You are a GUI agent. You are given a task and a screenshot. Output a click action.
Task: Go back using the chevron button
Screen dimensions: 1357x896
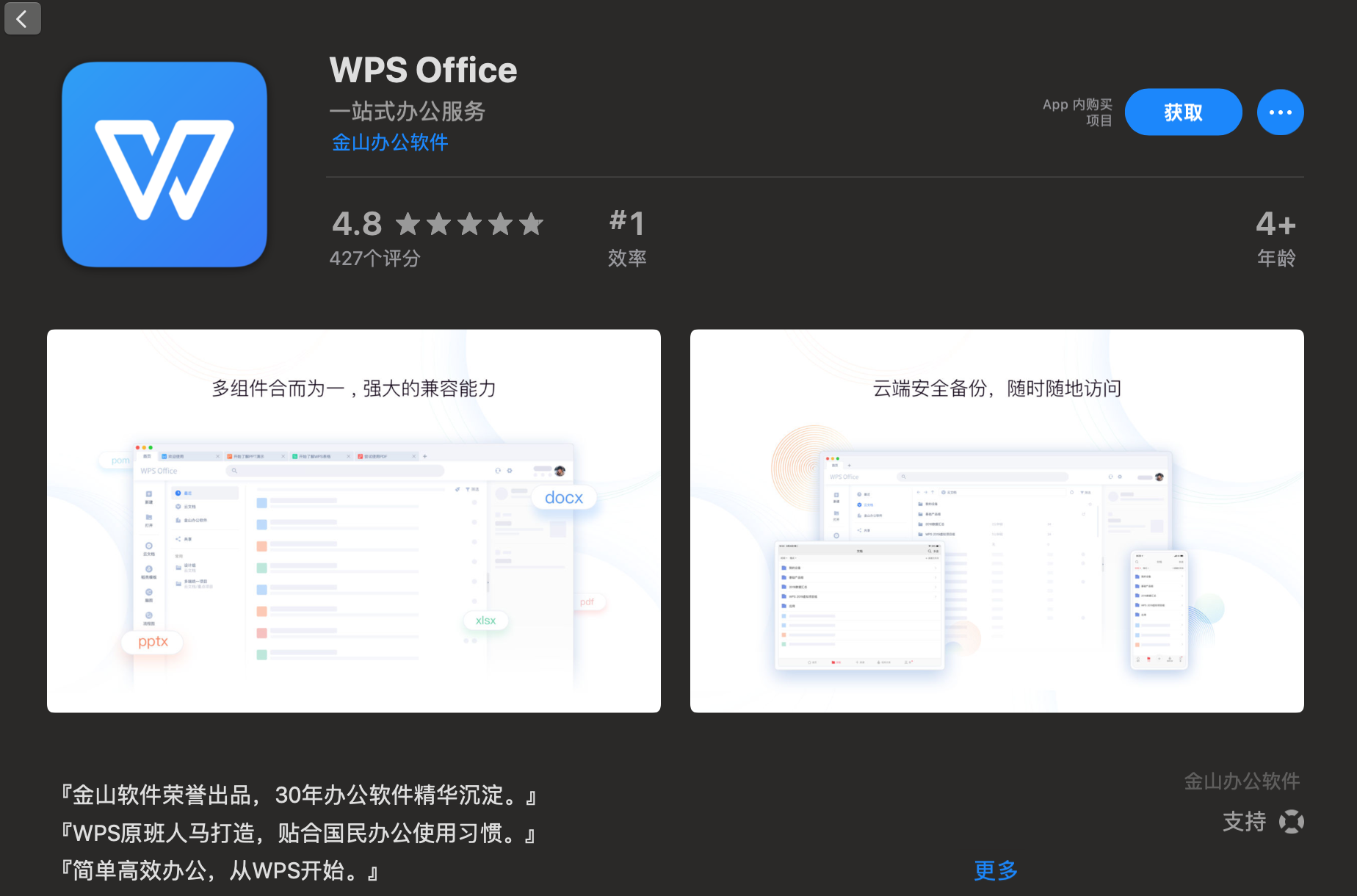[x=22, y=18]
